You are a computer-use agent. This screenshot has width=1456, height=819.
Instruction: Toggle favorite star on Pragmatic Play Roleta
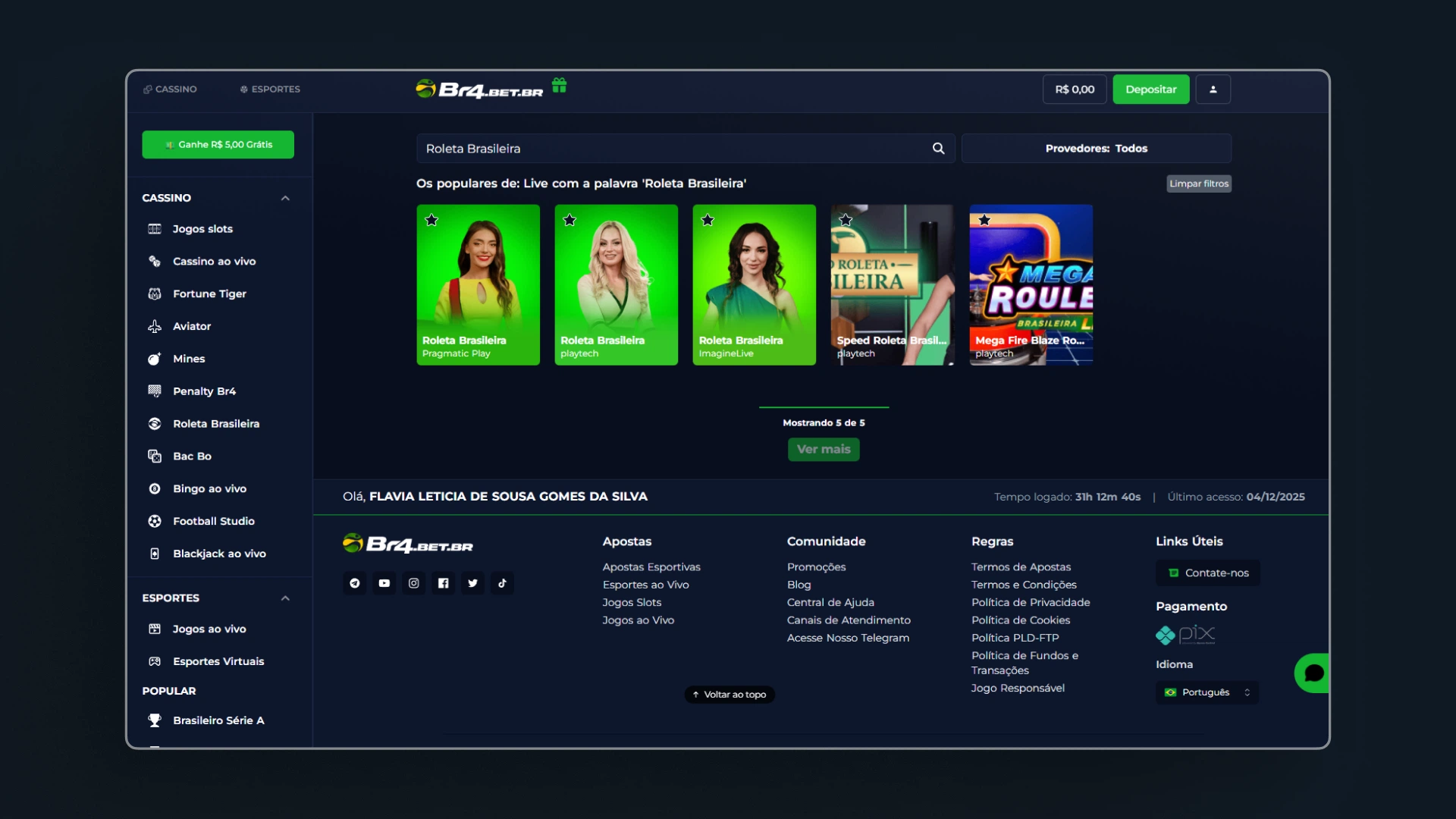point(431,220)
